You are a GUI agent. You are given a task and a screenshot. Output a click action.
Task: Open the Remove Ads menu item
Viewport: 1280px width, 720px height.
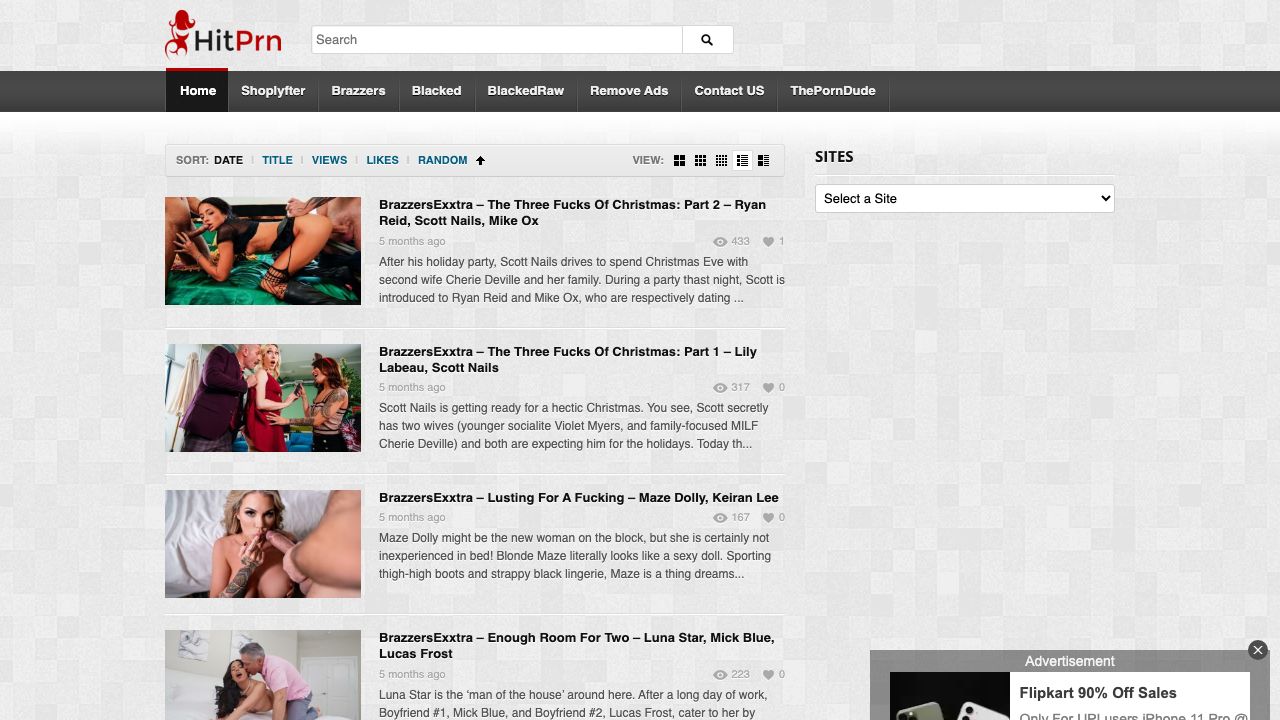(x=629, y=91)
